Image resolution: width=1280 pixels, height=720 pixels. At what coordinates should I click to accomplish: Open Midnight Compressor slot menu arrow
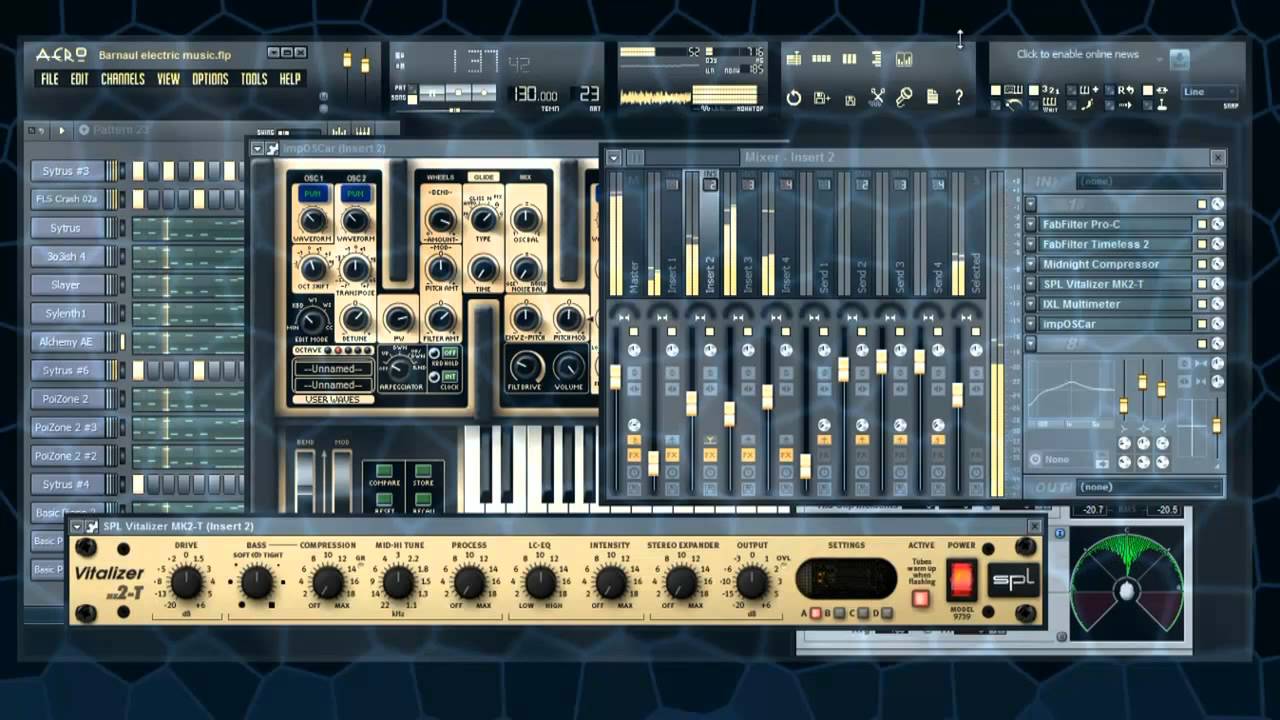[1031, 264]
